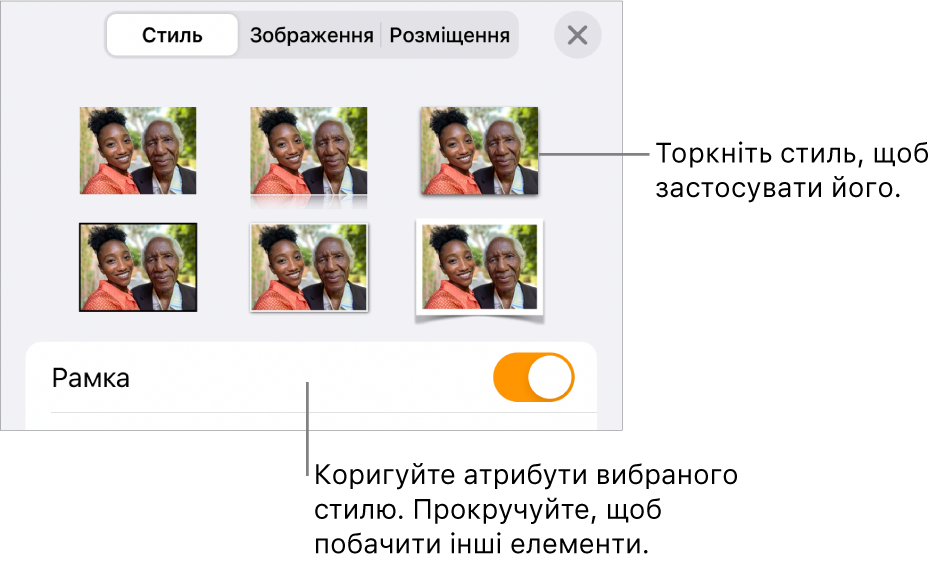The height and width of the screenshot is (564, 939).
Task: Apply the thick white frame with curved shadow
Action: [479, 270]
